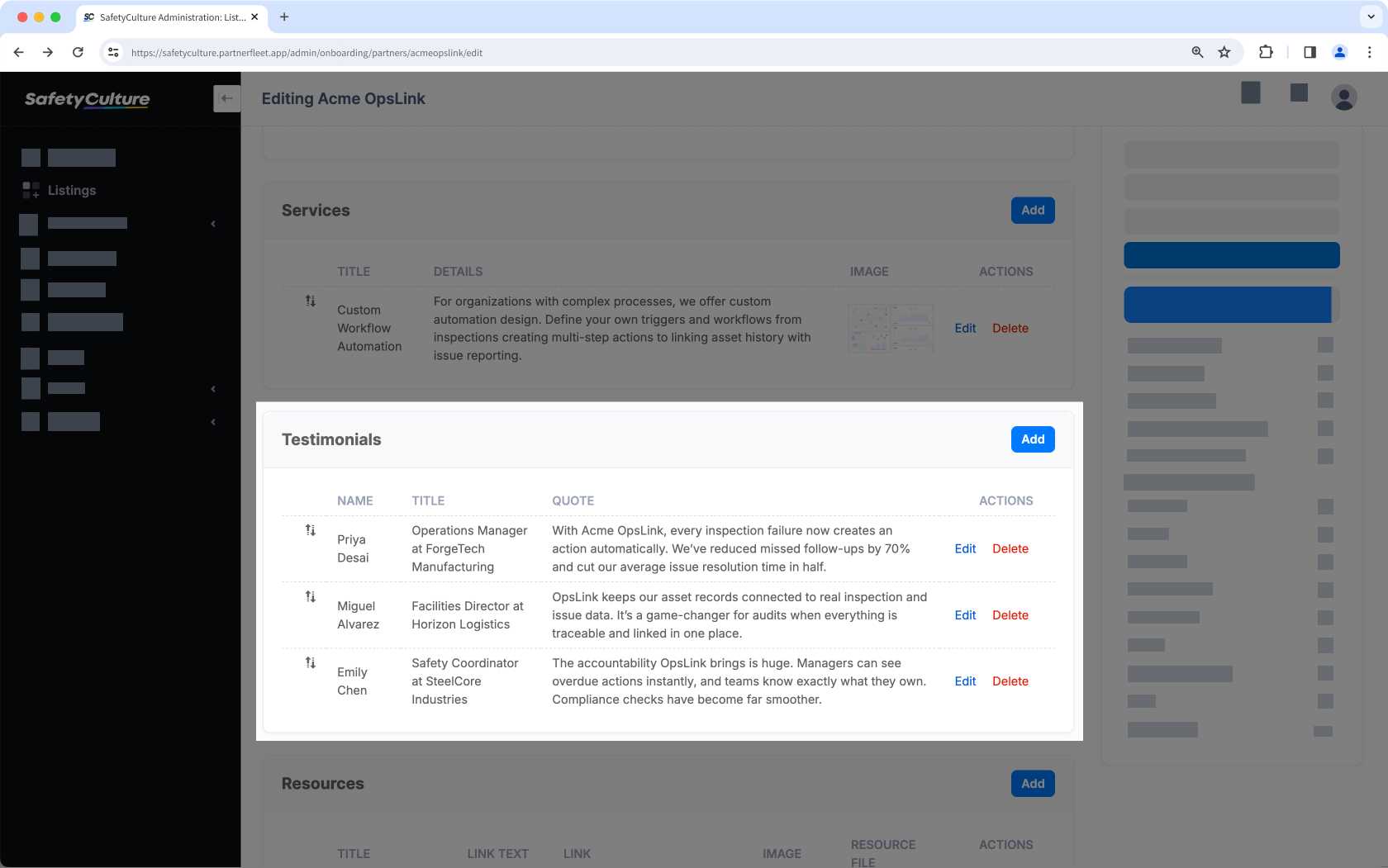The height and width of the screenshot is (868, 1388).
Task: Click reorder handle for Custom Workflow Automation
Action: tap(311, 301)
